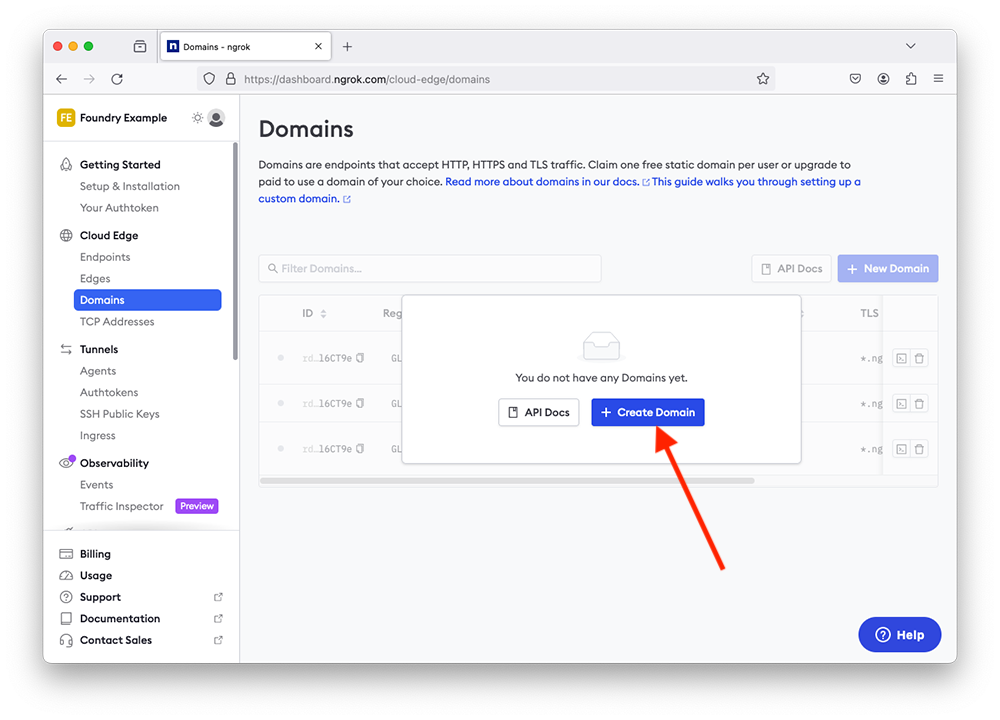The image size is (1000, 720).
Task: Open terminal icon in third table row
Action: [x=901, y=449]
